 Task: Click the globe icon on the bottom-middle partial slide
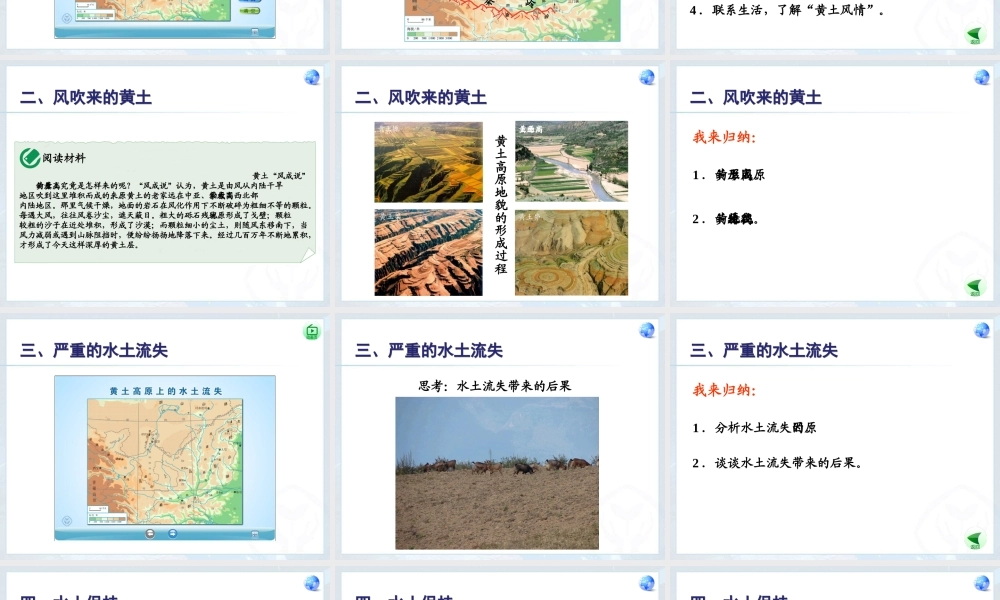coord(647,583)
